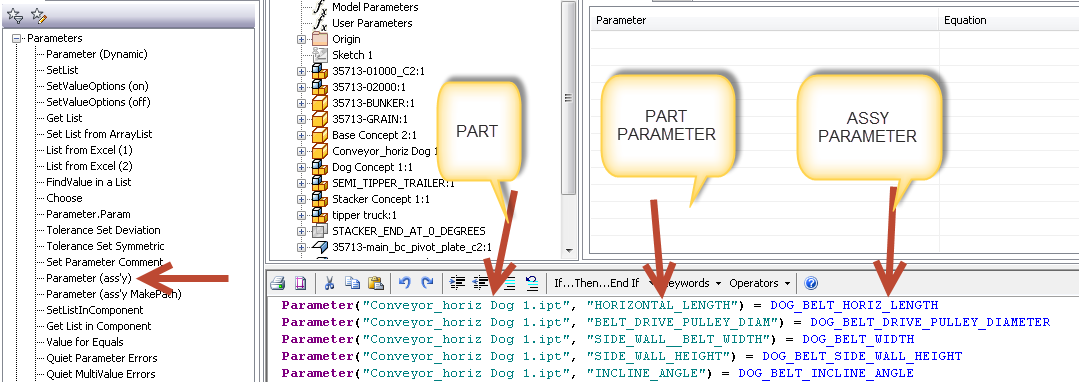Expand the 35713-01000_C2:1 node
The height and width of the screenshot is (382, 1079).
(301, 71)
